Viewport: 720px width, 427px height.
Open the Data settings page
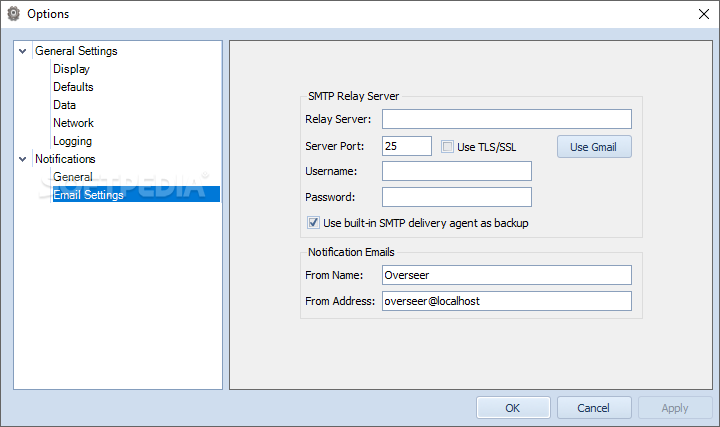click(64, 105)
